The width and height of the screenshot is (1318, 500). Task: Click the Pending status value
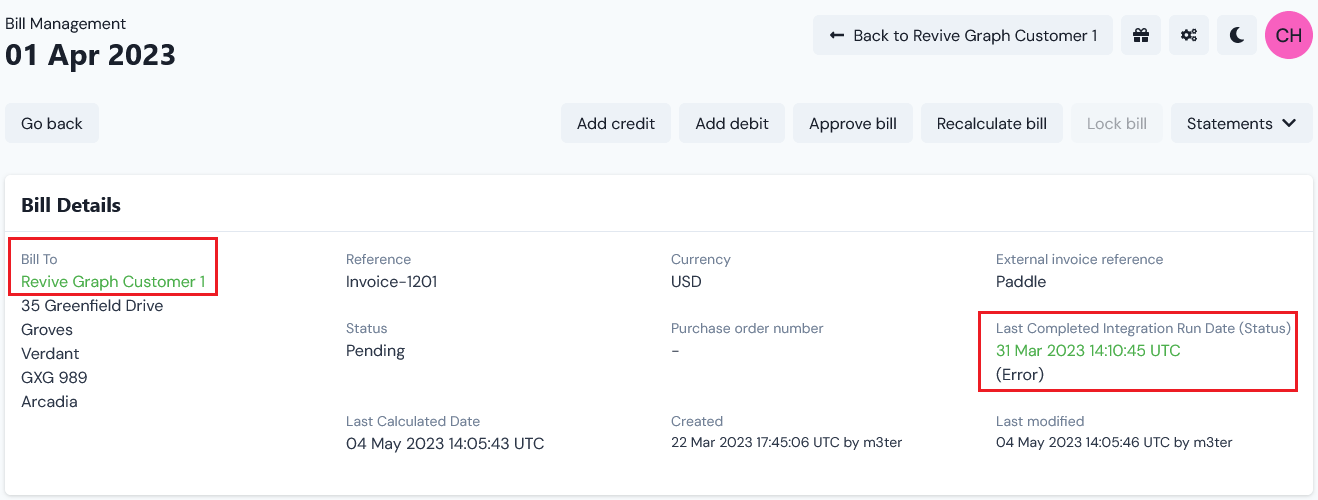tap(375, 351)
